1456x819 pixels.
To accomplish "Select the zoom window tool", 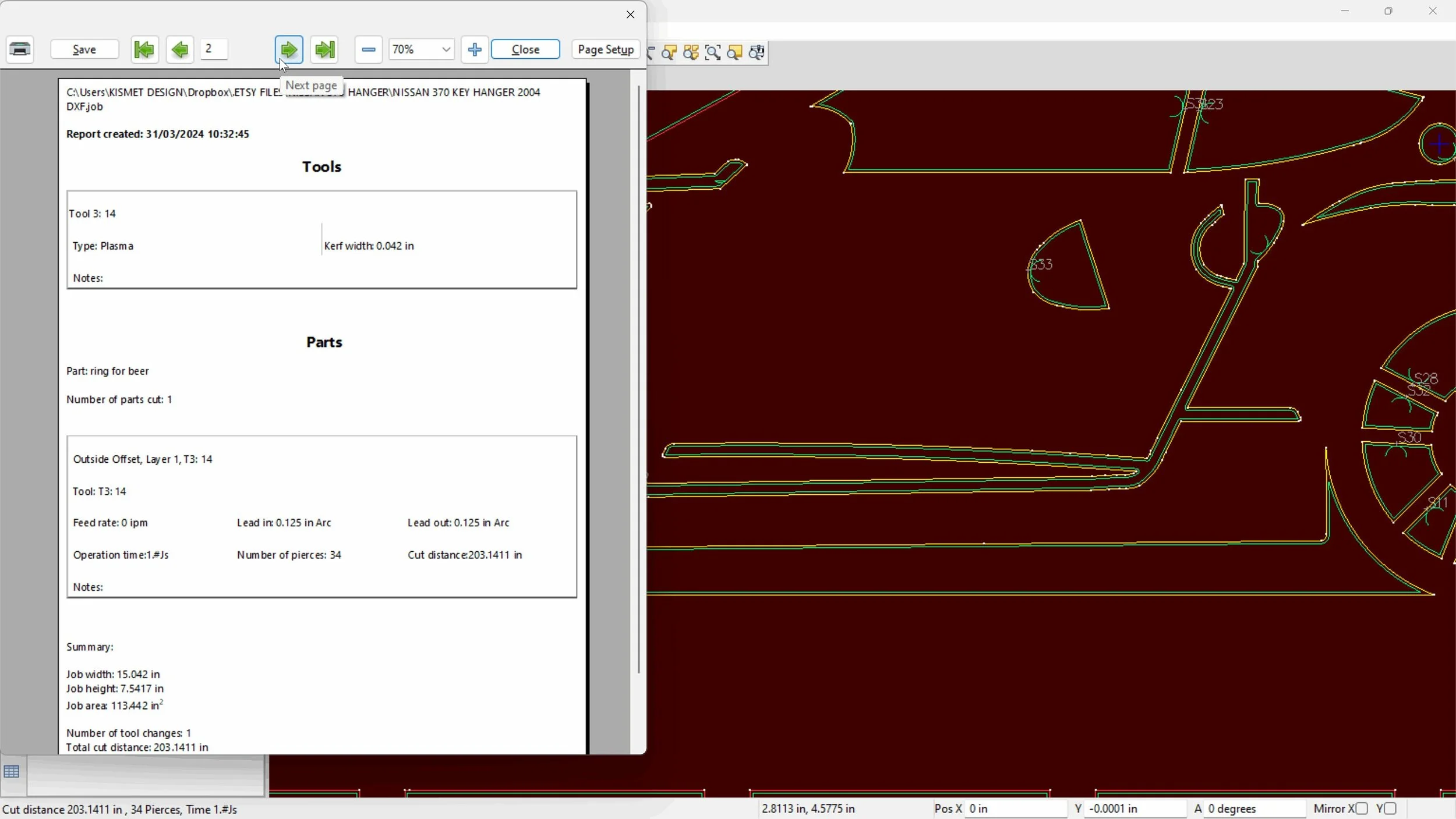I will (713, 53).
